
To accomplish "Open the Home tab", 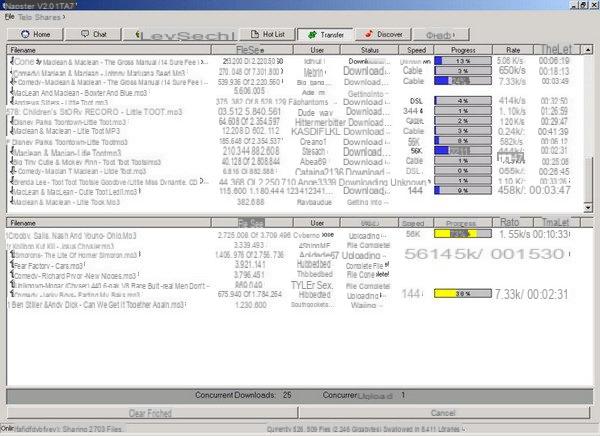I will click(x=35, y=34).
